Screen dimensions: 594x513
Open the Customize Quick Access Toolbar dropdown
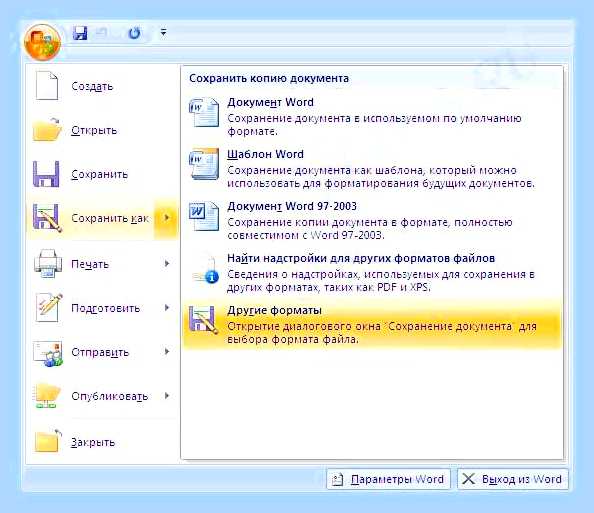point(163,33)
